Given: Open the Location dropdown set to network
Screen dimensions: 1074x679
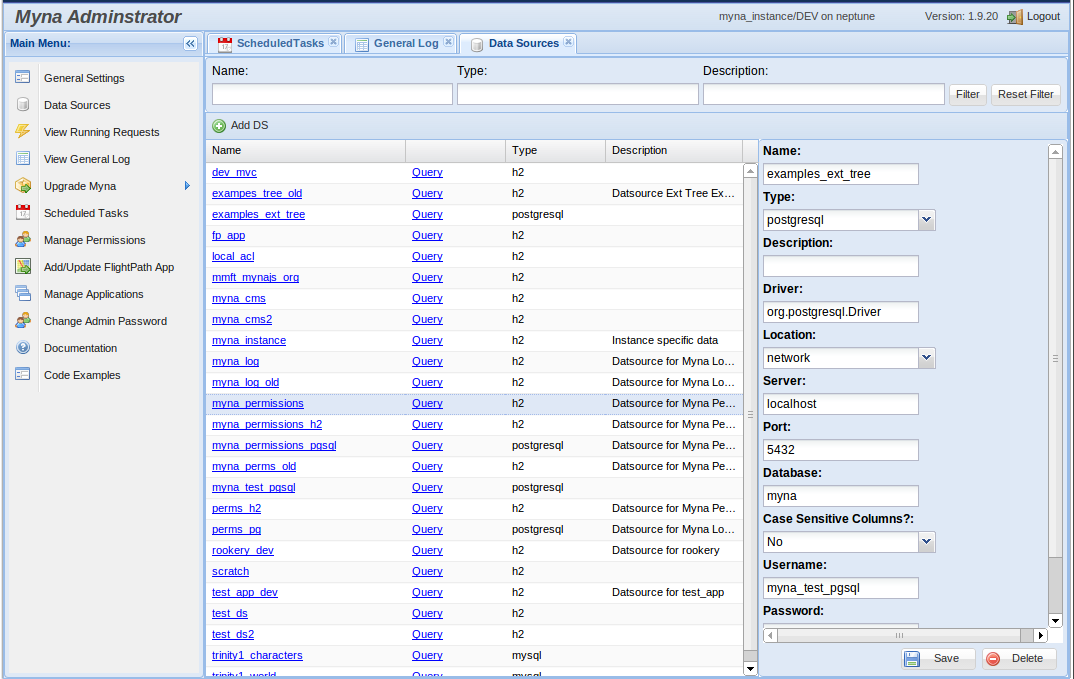Looking at the screenshot, I should (925, 357).
